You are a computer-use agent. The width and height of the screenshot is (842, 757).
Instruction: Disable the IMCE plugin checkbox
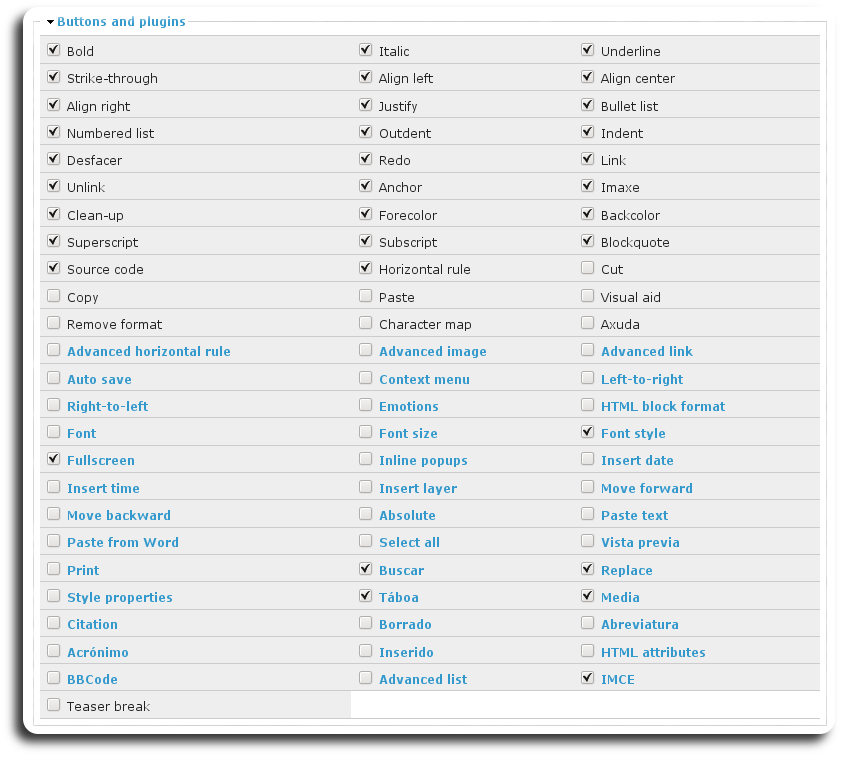pos(588,678)
